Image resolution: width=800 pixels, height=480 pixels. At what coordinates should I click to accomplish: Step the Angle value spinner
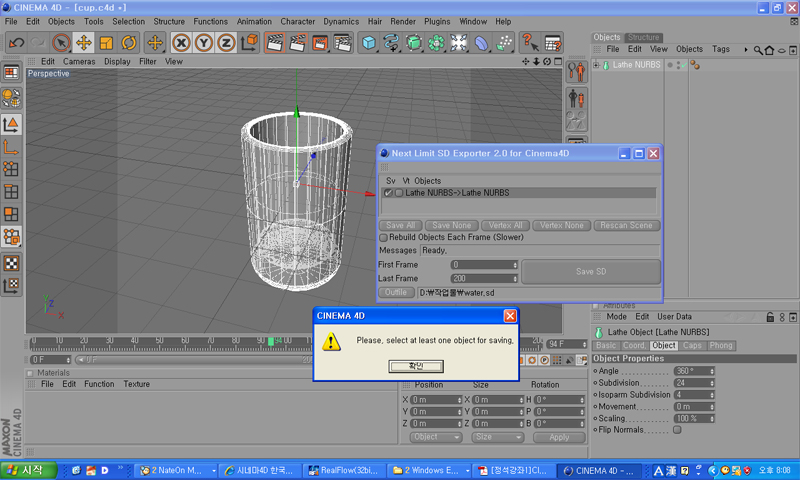coord(712,371)
